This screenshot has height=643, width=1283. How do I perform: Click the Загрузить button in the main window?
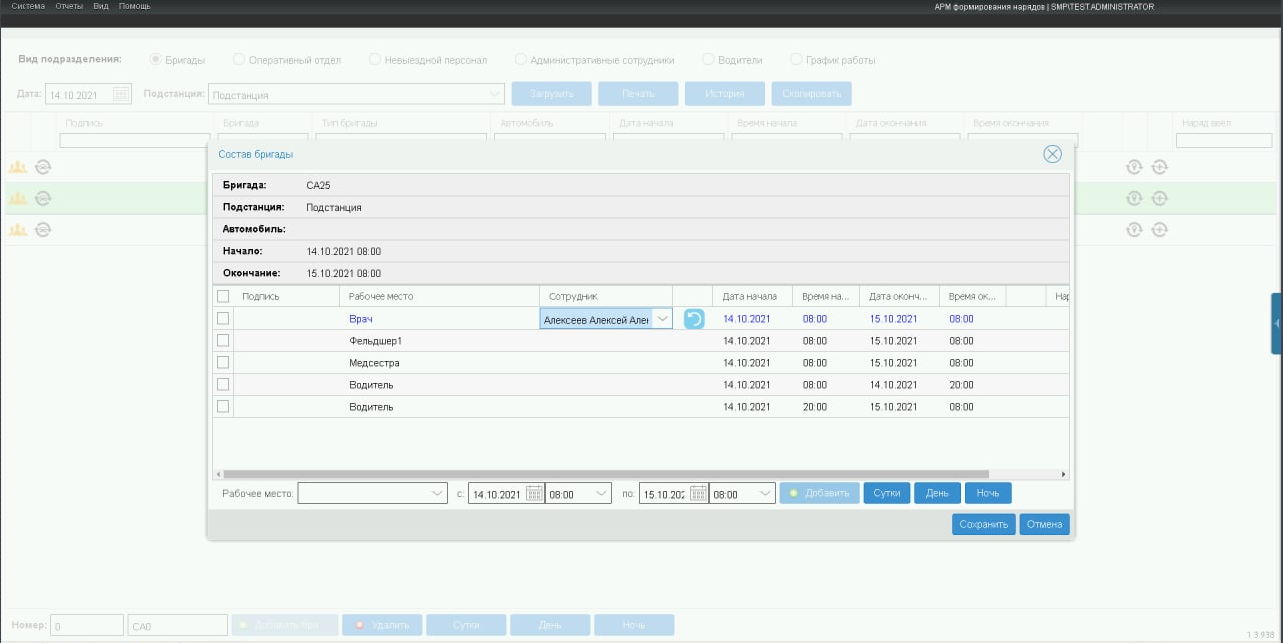552,94
